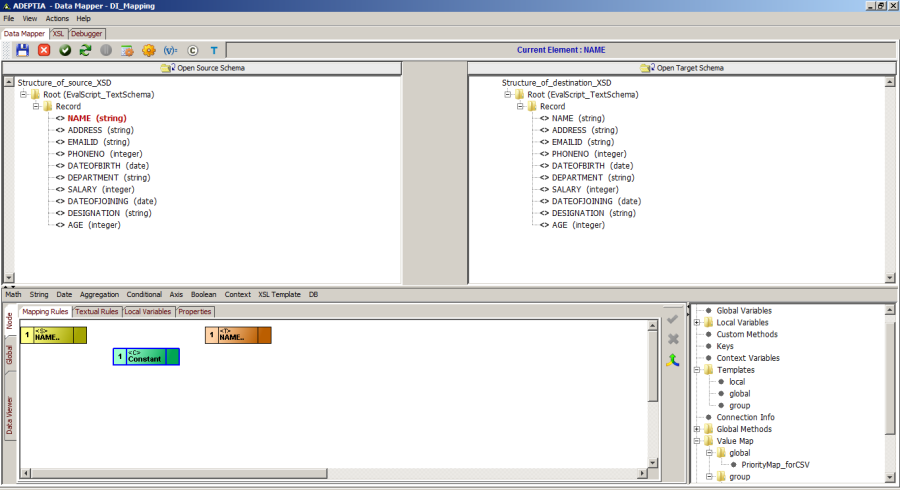Click the Open Target Schema button
900x490 pixels.
click(684, 68)
